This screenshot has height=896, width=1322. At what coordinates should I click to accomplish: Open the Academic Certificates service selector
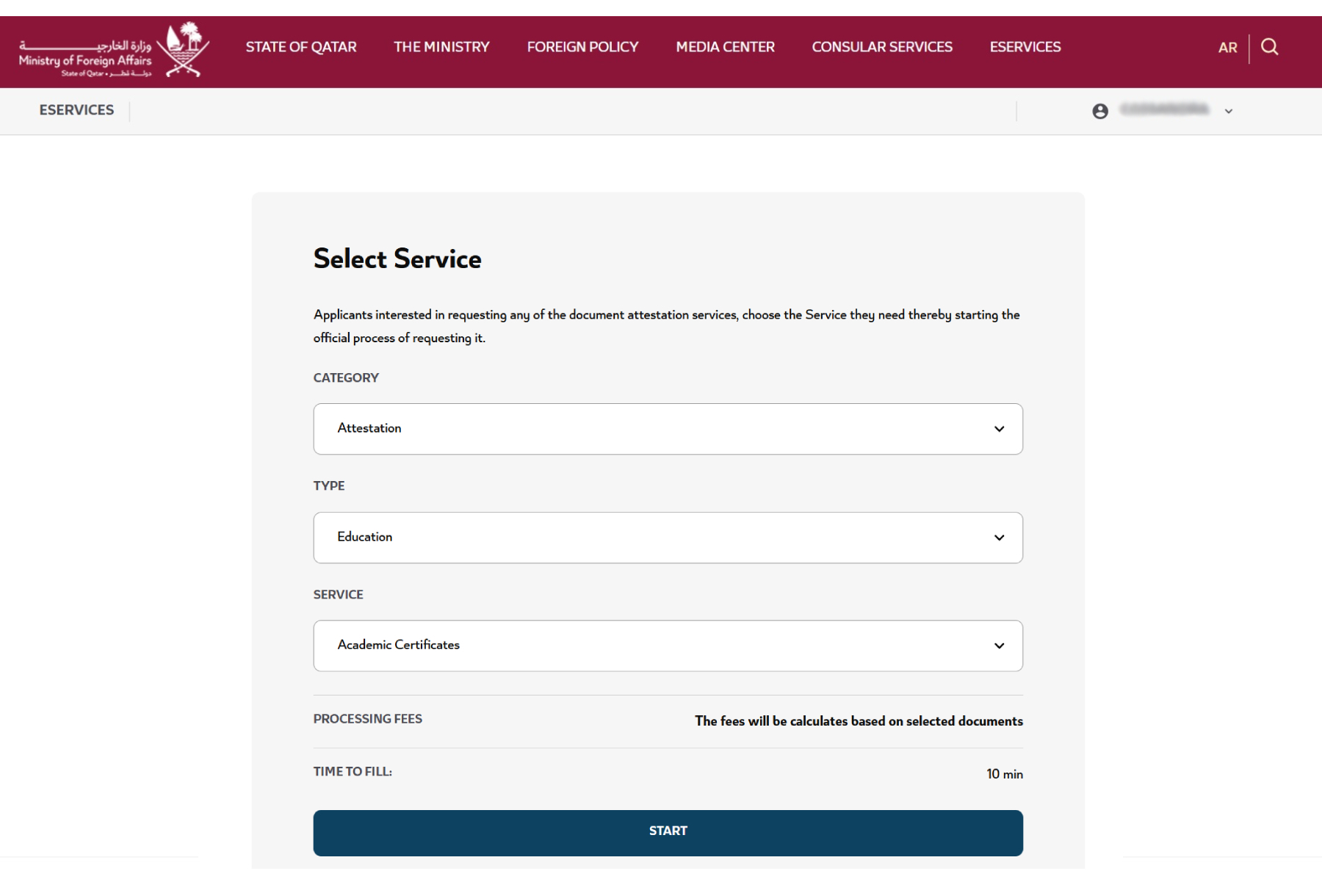(x=668, y=646)
